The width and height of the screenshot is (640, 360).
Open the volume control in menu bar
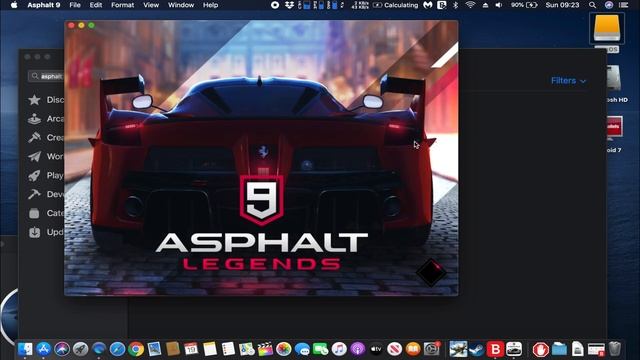click(x=498, y=5)
